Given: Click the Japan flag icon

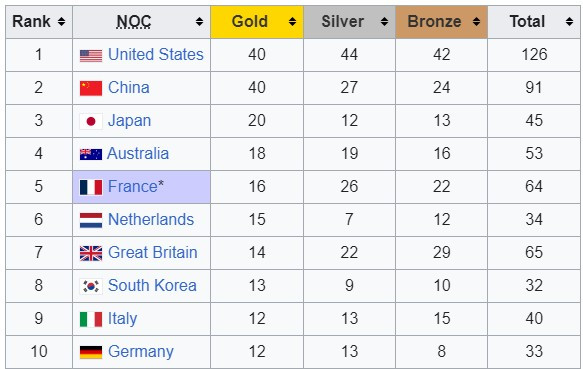Looking at the screenshot, I should coord(91,121).
